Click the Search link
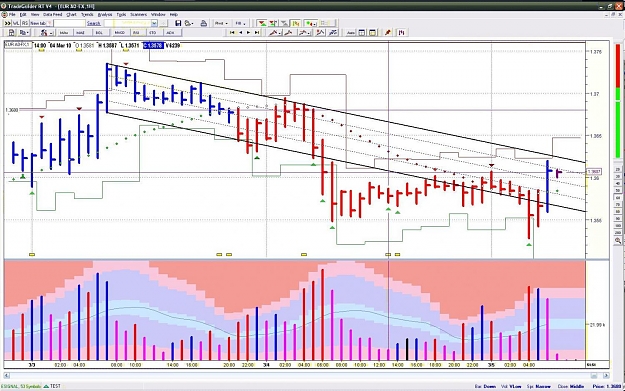 click(94, 23)
